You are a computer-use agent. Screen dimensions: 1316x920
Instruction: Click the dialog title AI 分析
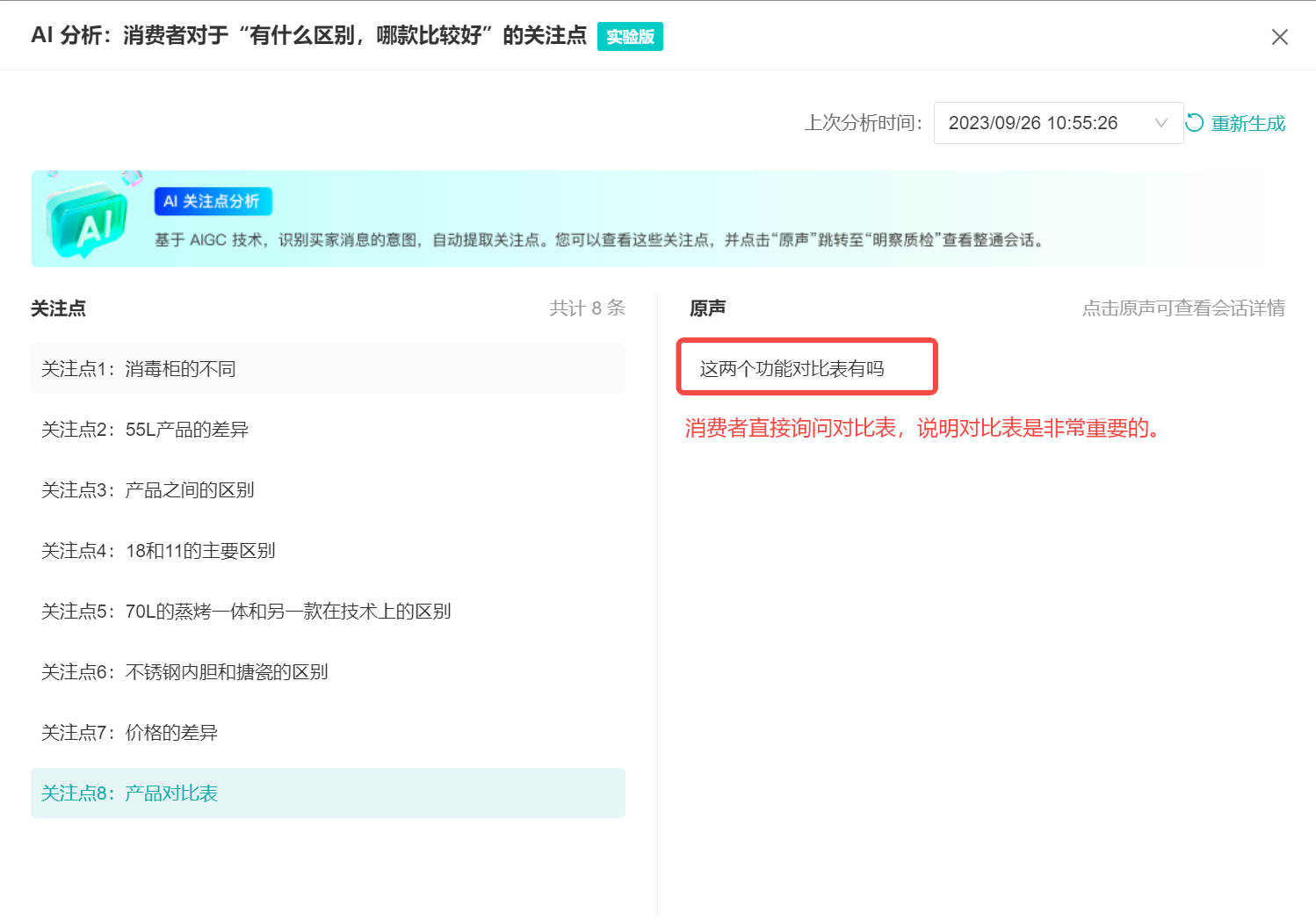tap(308, 35)
